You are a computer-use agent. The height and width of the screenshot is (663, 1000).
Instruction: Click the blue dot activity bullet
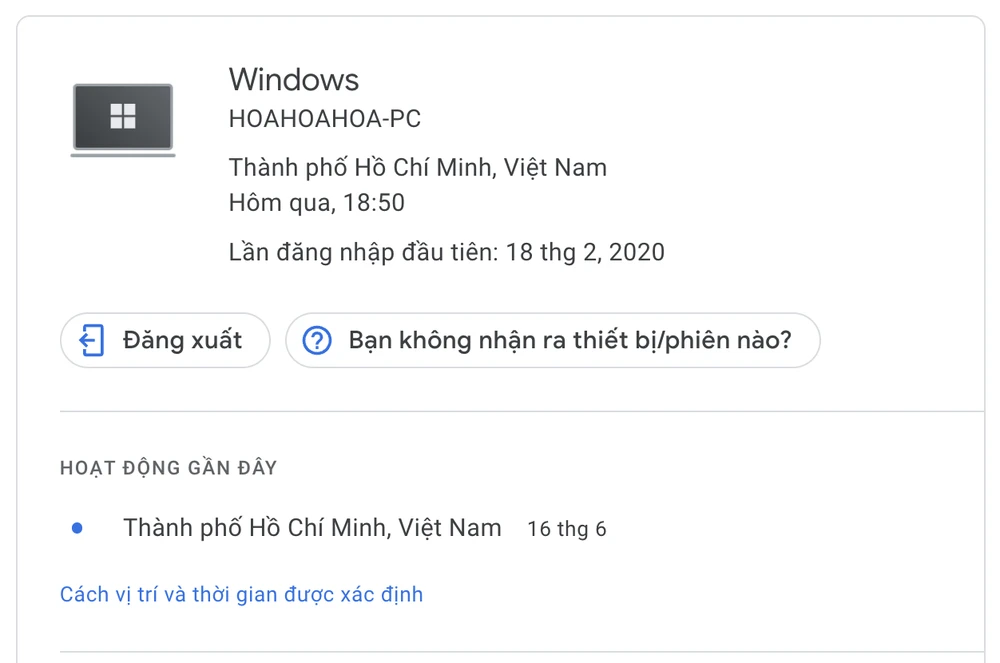pos(77,528)
